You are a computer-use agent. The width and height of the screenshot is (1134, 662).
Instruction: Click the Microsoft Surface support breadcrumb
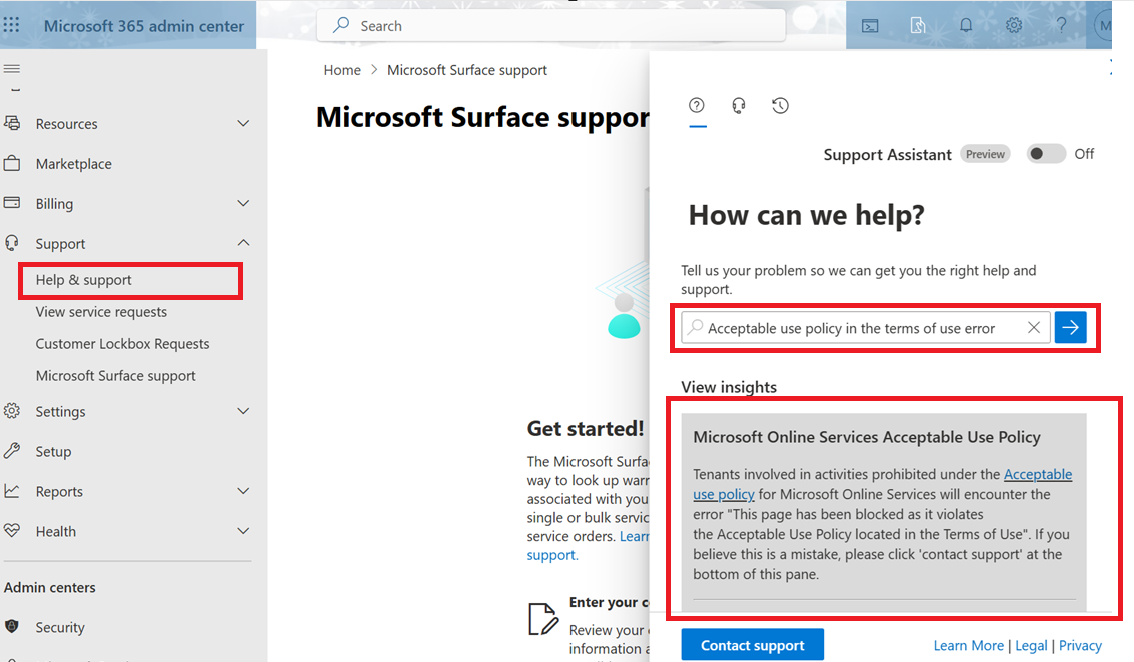point(466,70)
